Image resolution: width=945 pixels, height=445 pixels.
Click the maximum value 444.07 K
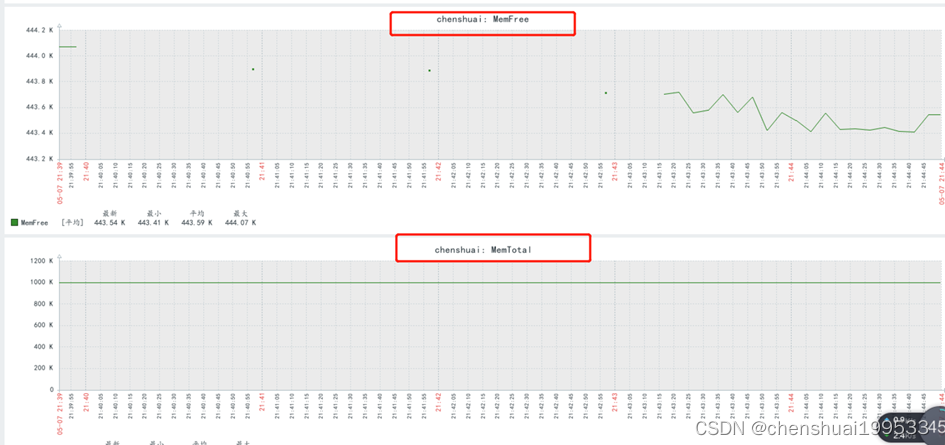(240, 222)
